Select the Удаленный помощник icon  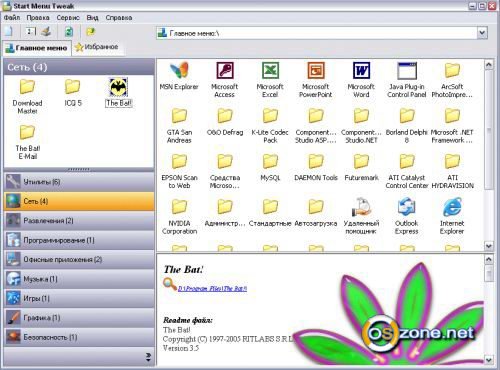(361, 207)
